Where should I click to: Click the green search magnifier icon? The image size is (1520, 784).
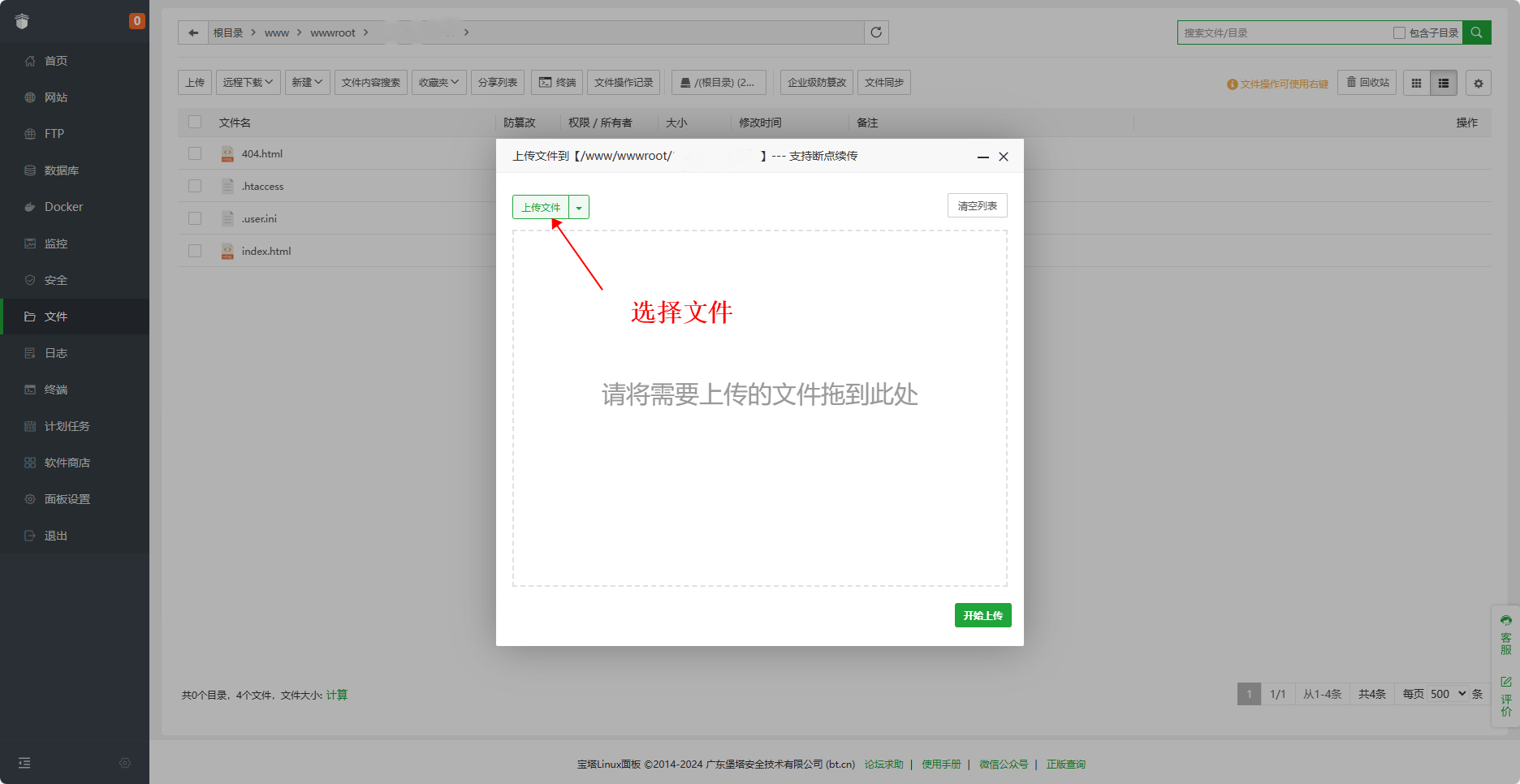pyautogui.click(x=1476, y=32)
